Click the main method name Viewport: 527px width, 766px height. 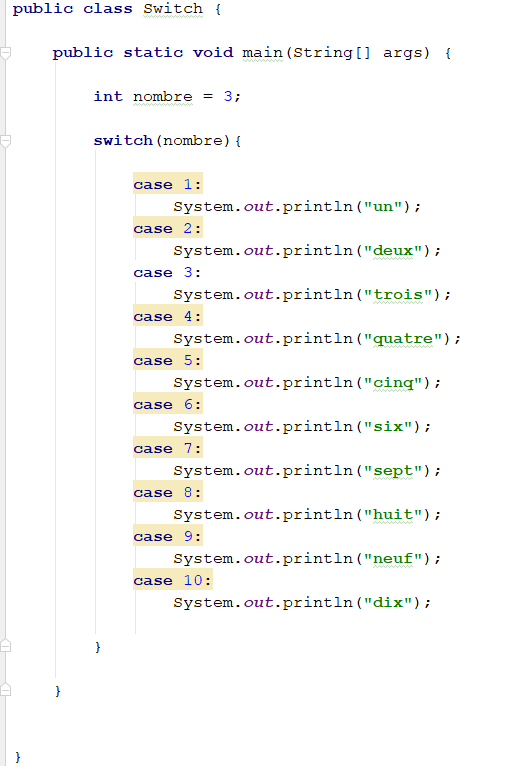coord(262,53)
